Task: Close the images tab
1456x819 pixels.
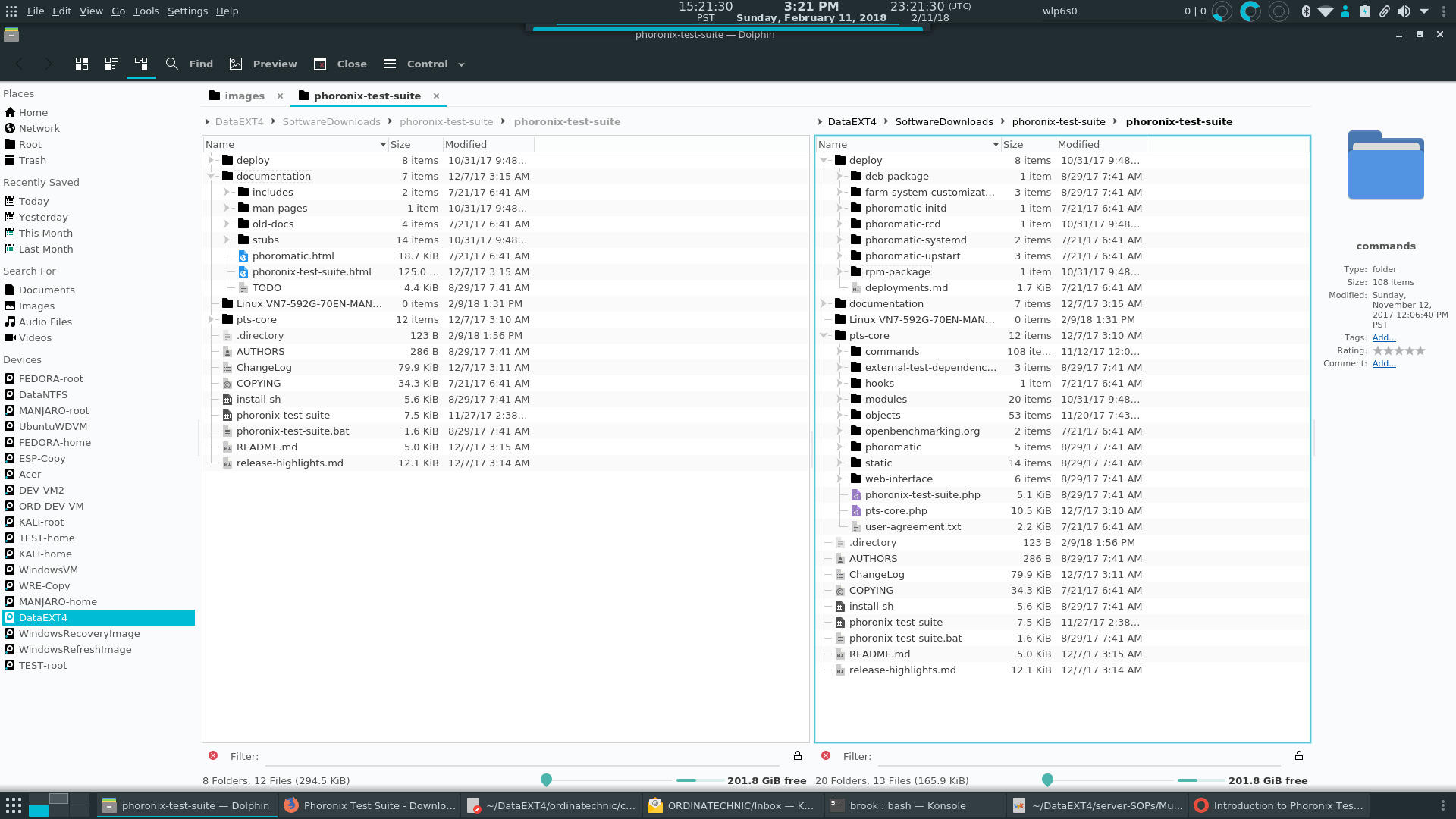Action: click(x=280, y=96)
